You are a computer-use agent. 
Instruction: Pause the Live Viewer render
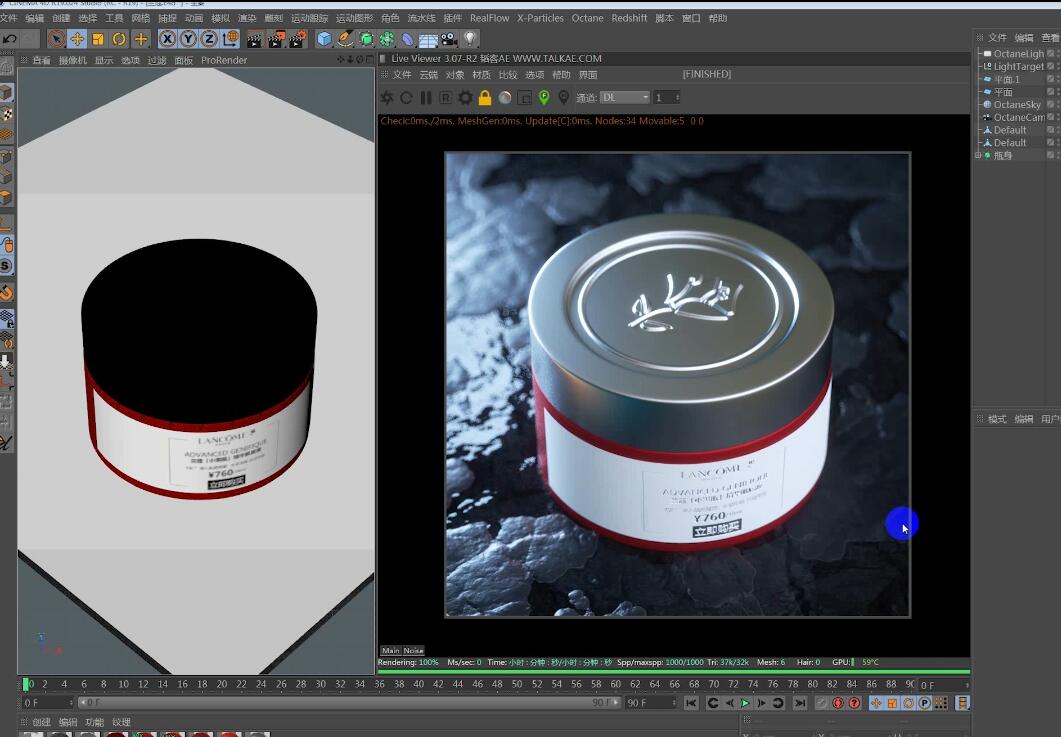pyautogui.click(x=426, y=97)
